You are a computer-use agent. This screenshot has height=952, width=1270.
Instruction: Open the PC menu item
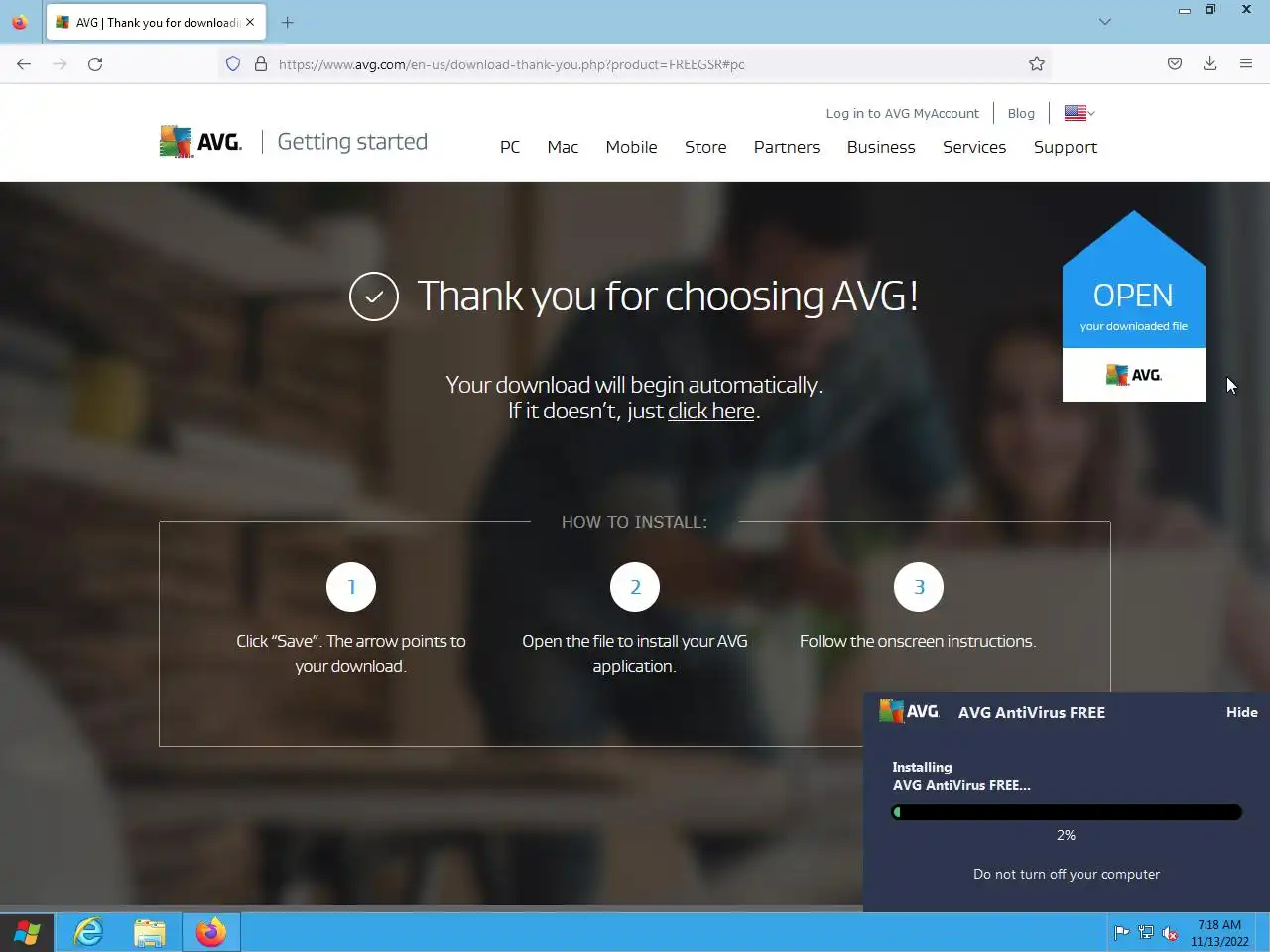point(510,147)
